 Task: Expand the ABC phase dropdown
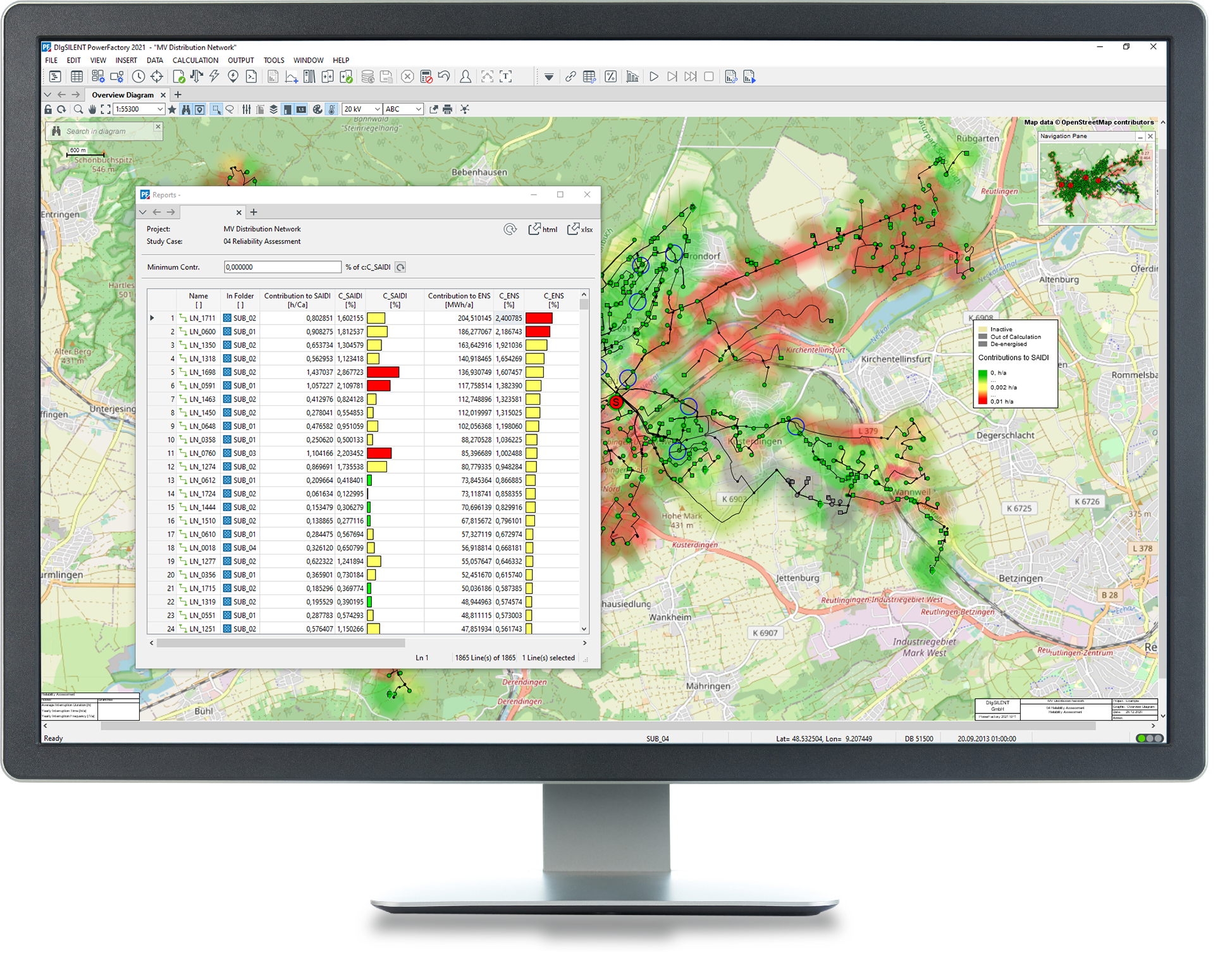418,109
